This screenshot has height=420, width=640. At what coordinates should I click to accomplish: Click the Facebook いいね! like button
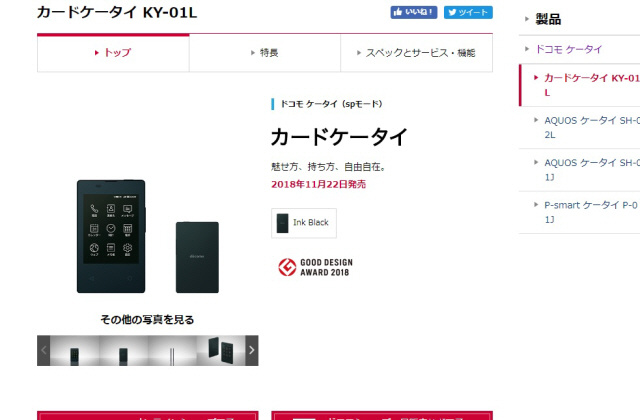(413, 12)
